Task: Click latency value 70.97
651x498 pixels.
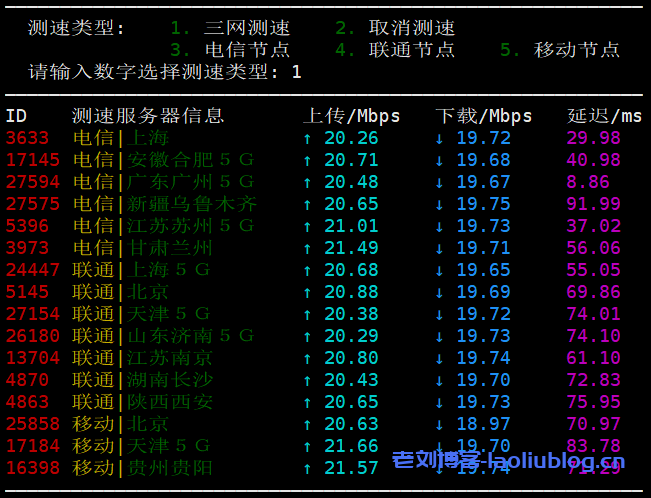Action: 594,424
